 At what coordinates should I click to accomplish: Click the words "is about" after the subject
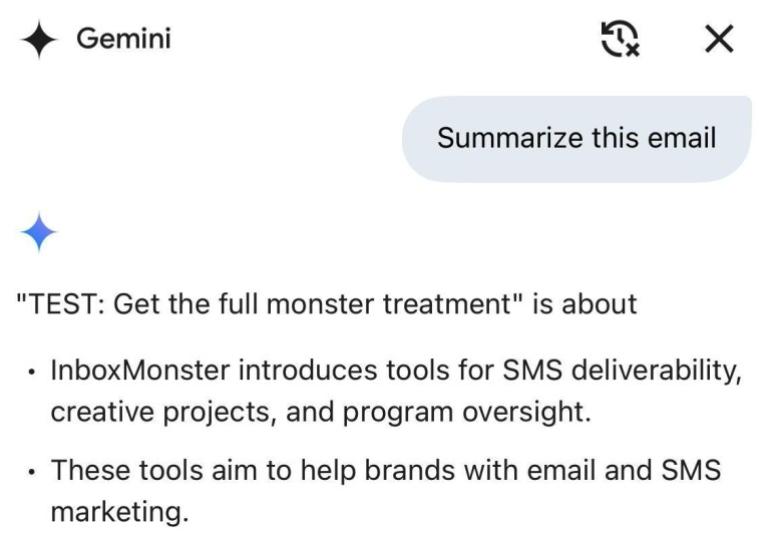[x=584, y=304]
